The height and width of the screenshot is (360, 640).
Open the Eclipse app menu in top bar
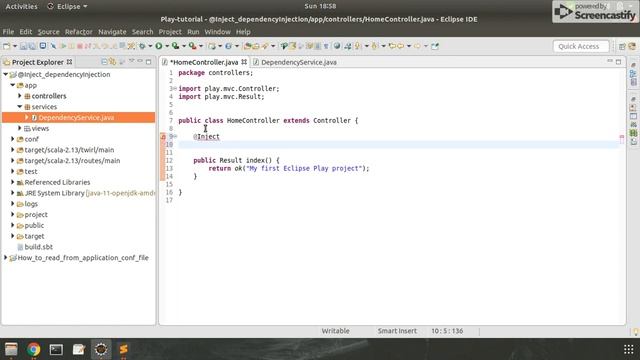click(x=68, y=7)
